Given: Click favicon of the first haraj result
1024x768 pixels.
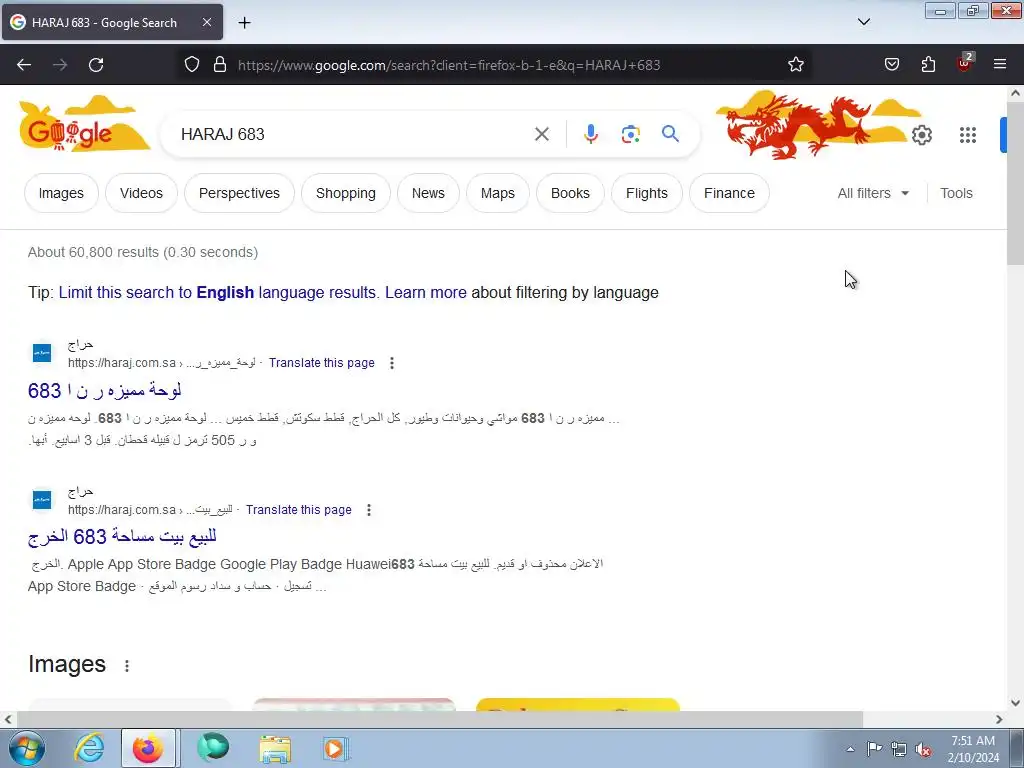Looking at the screenshot, I should click(42, 353).
